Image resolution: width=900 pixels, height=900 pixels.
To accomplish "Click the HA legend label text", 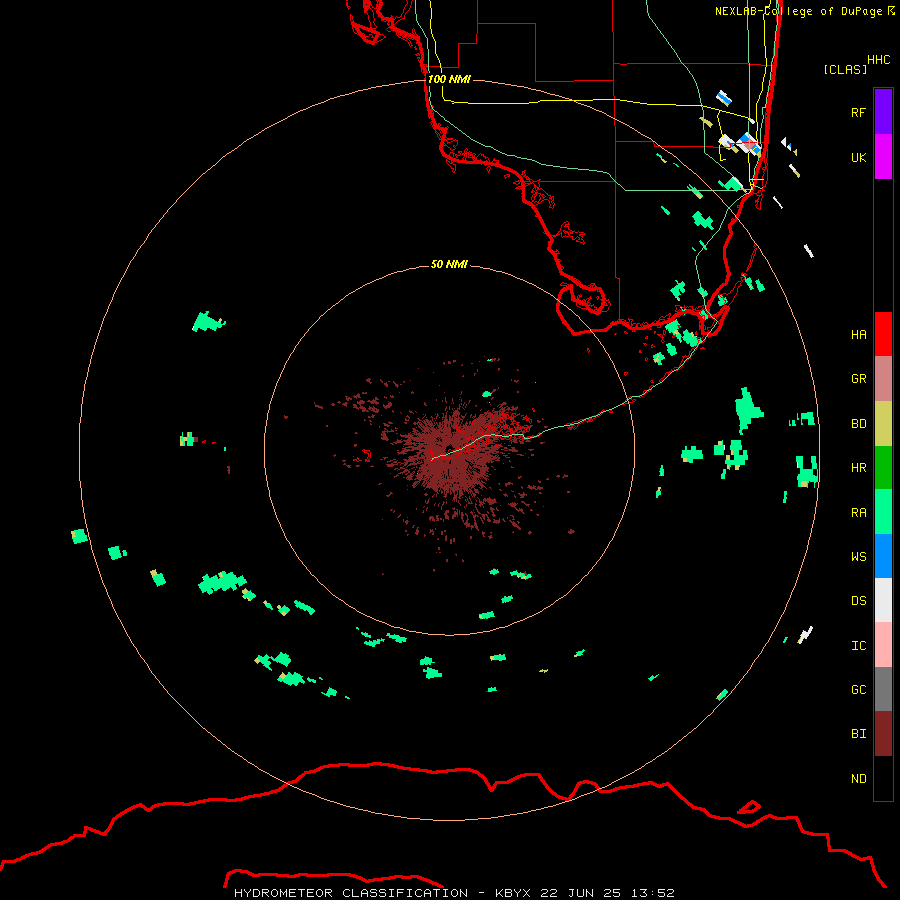I will (858, 335).
